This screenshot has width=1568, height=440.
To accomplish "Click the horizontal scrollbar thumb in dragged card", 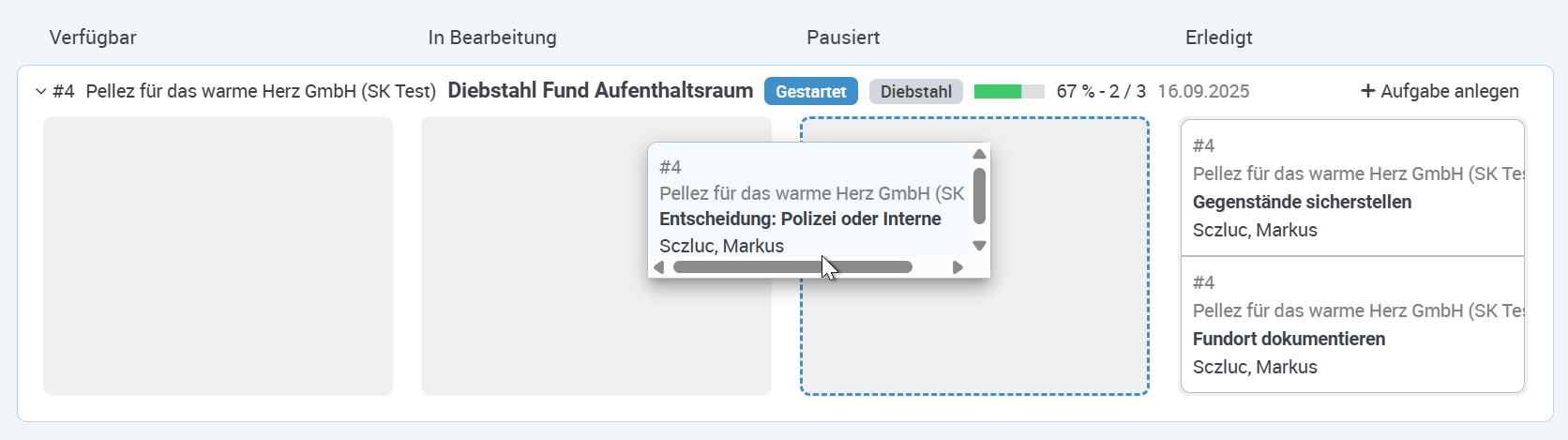I will pos(792,267).
